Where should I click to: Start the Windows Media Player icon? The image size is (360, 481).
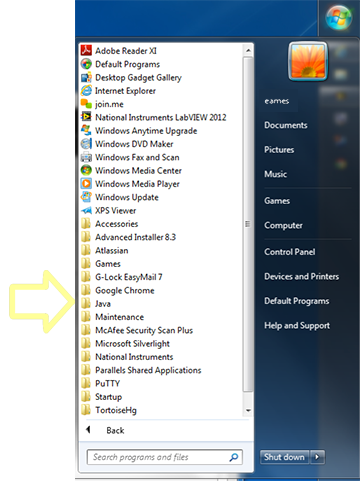click(86, 184)
